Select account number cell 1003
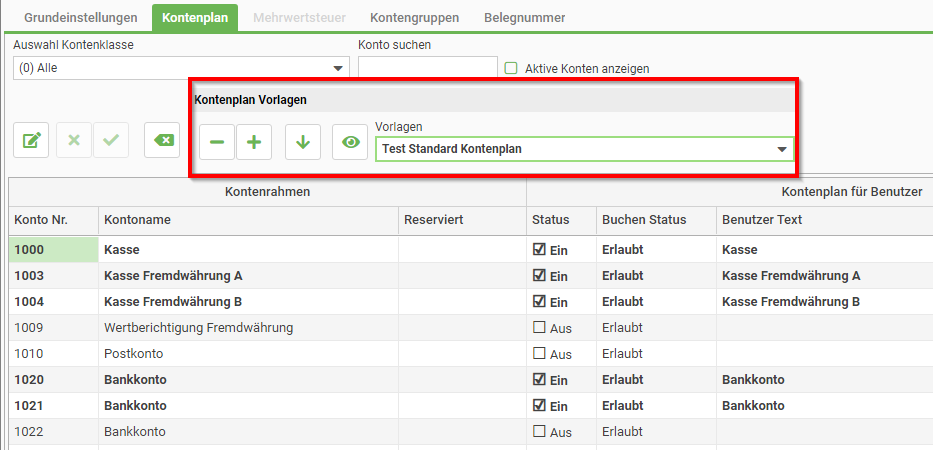Screen dimensions: 933x450 pos(54,276)
